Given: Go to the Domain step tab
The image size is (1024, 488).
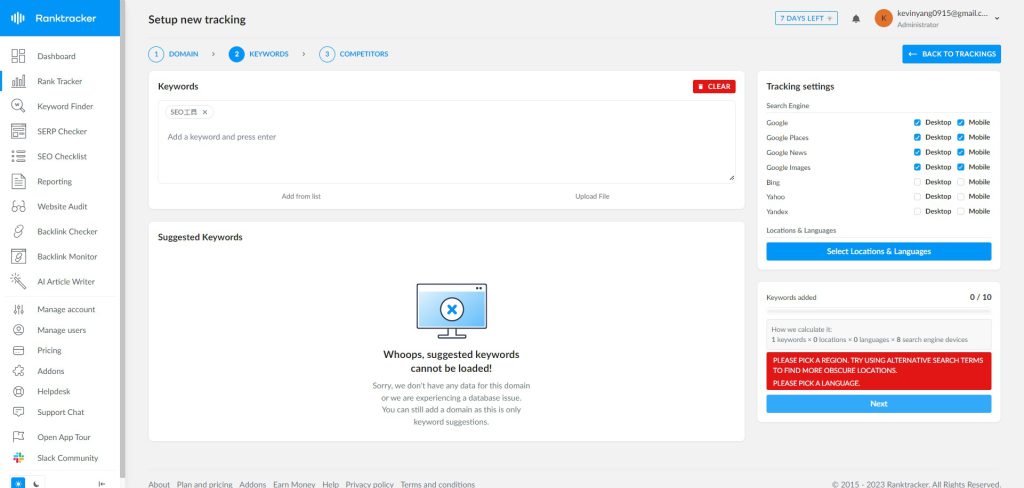Looking at the screenshot, I should click(x=174, y=54).
